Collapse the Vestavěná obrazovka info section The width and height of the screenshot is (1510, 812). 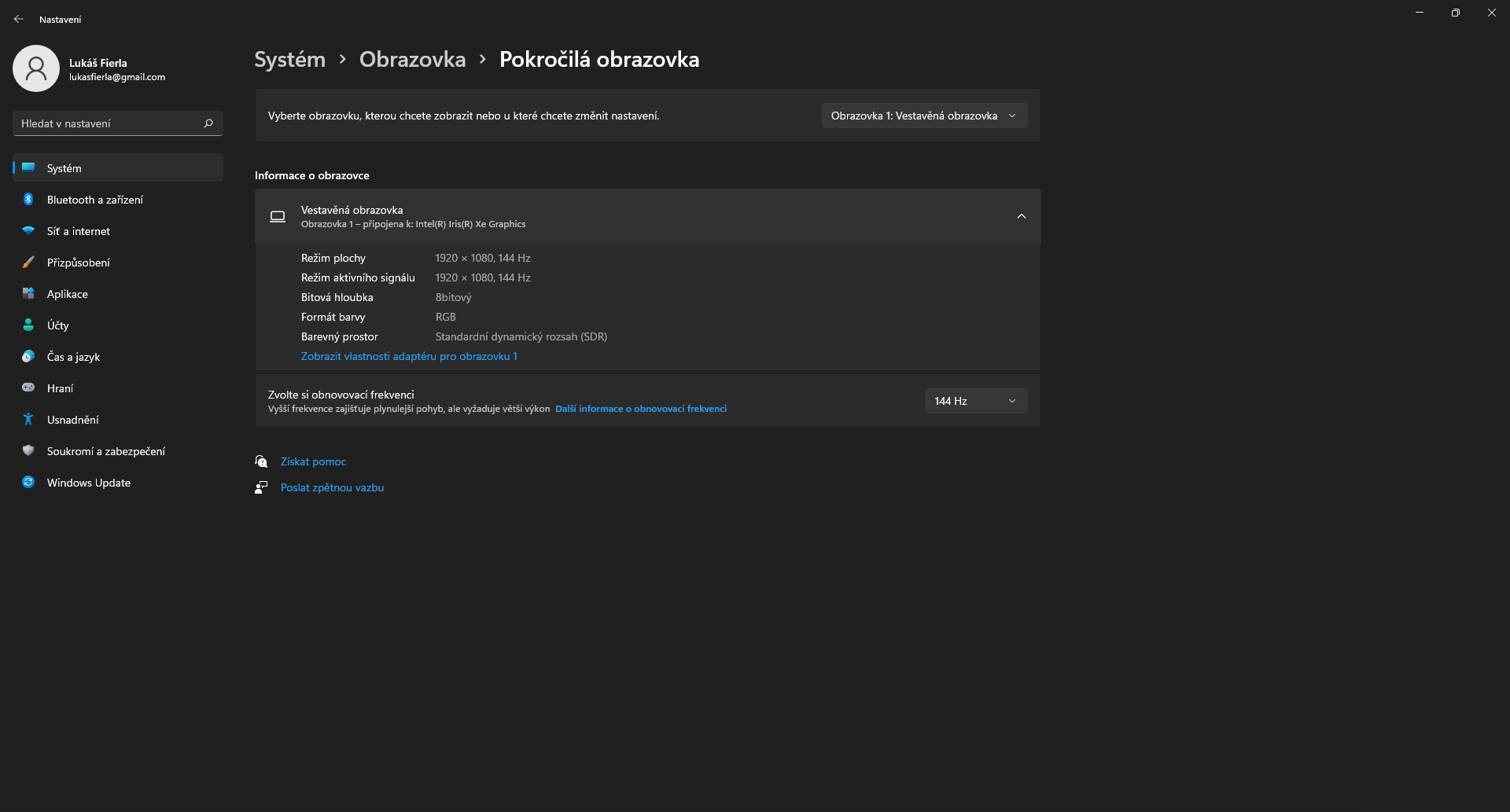(1021, 216)
